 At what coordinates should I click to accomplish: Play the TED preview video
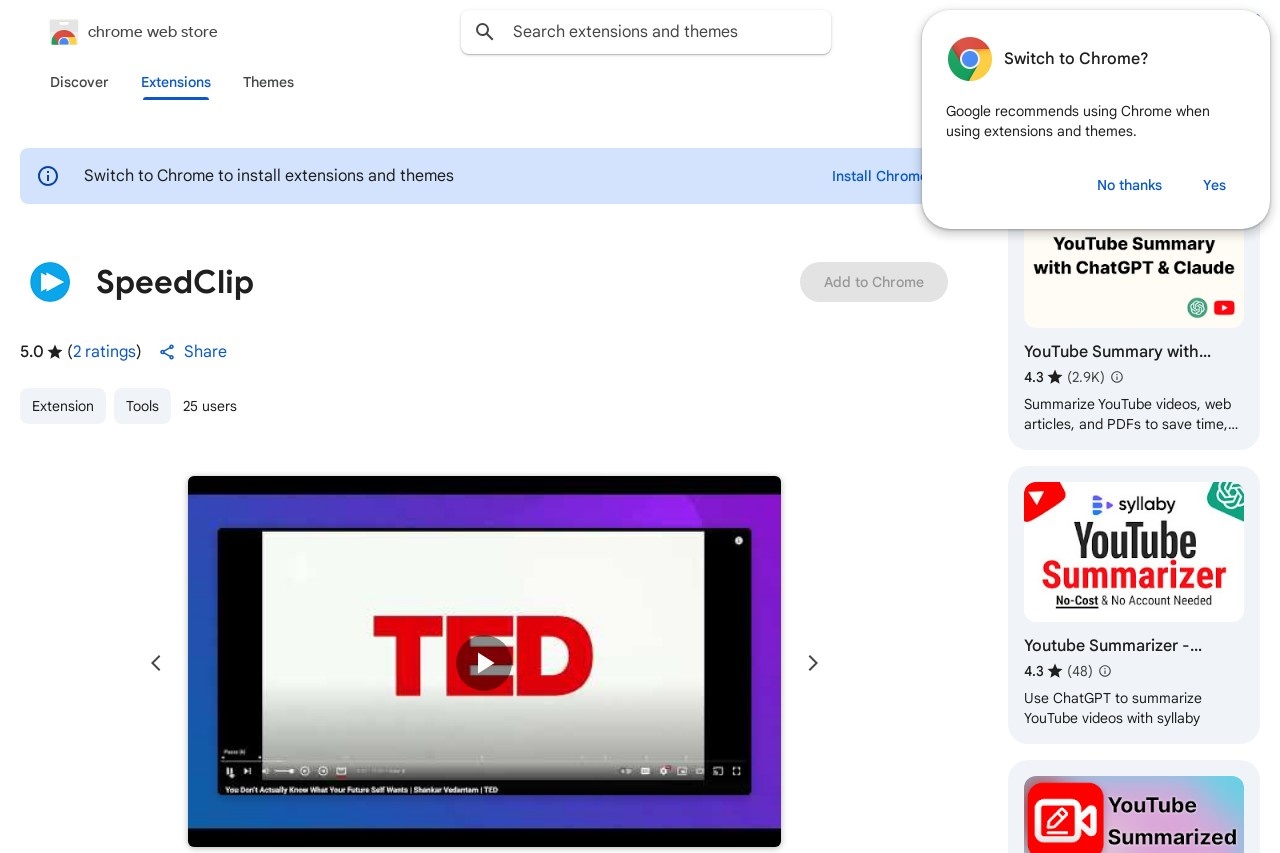pyautogui.click(x=484, y=663)
